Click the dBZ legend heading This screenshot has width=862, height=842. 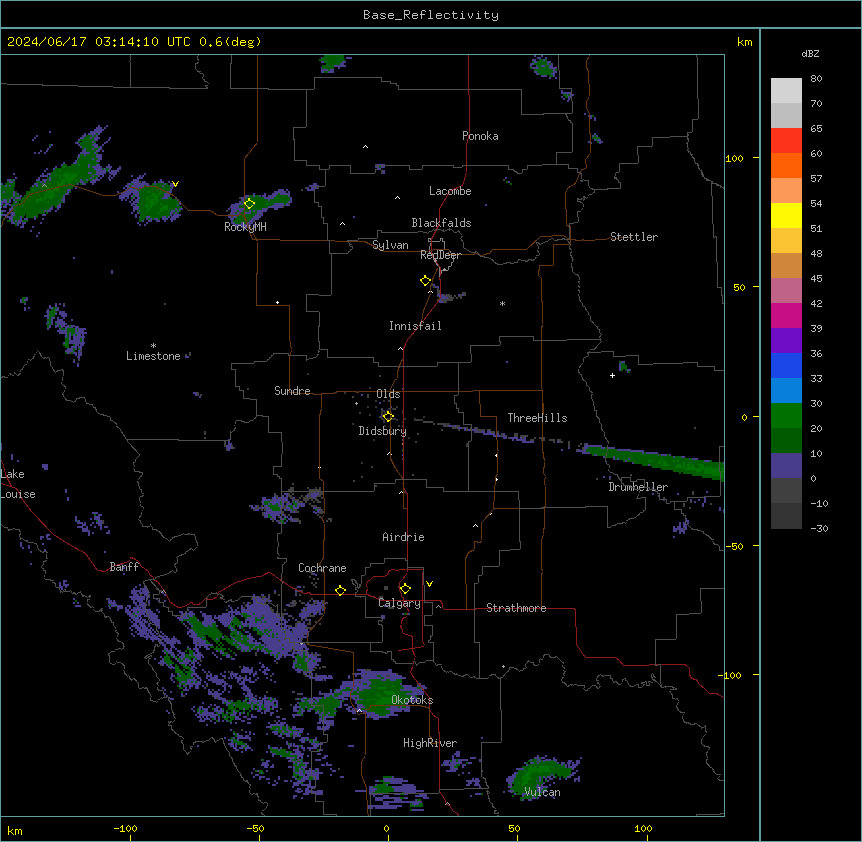point(810,54)
